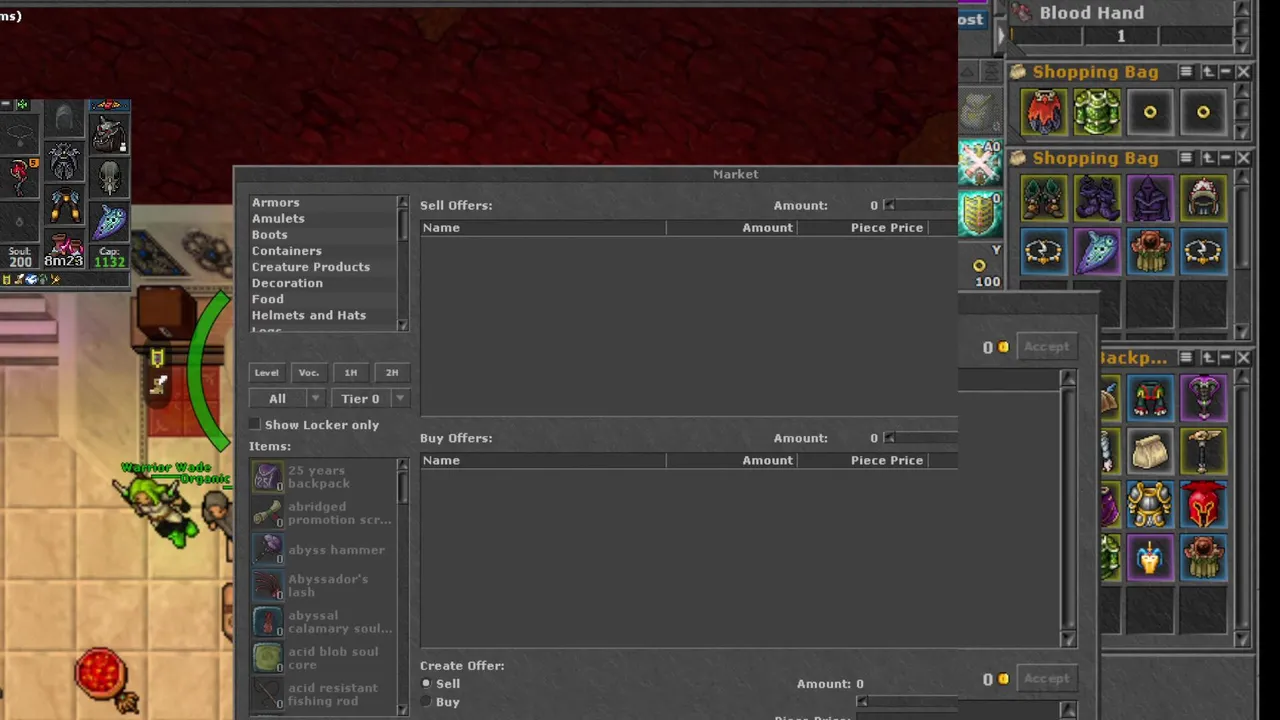
Task: Click the red wand weapon slot
Action: click(x=19, y=178)
